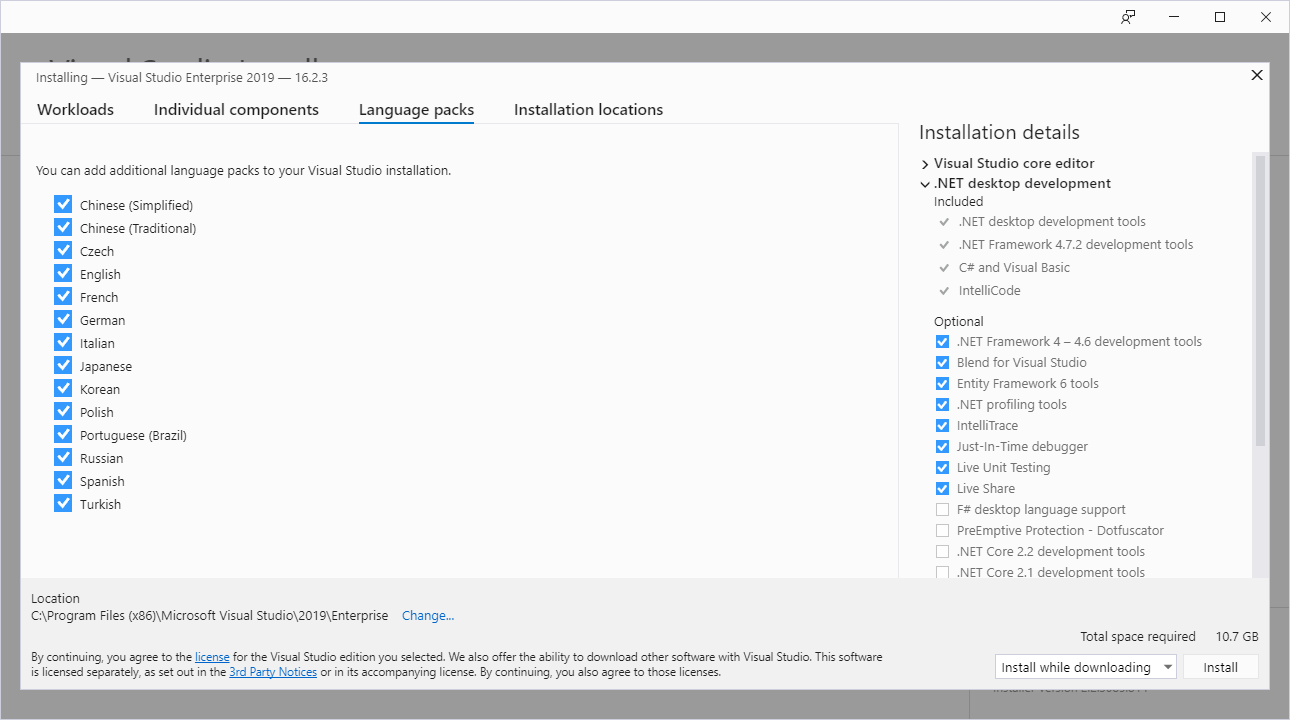This screenshot has width=1290, height=720.
Task: Uncheck .NET Framework 4 – 4.6 development tools
Action: [x=942, y=342]
